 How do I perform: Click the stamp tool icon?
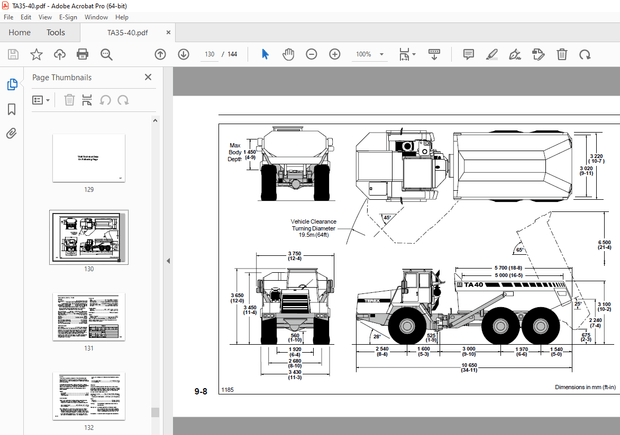click(538, 54)
